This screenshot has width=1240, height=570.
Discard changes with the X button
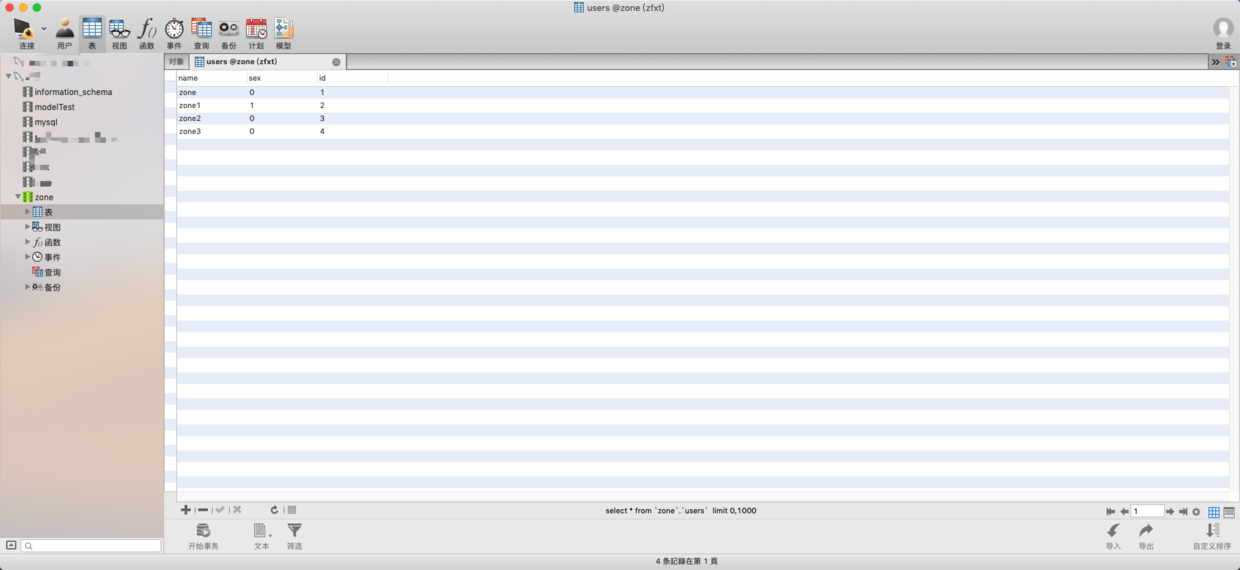coord(237,510)
